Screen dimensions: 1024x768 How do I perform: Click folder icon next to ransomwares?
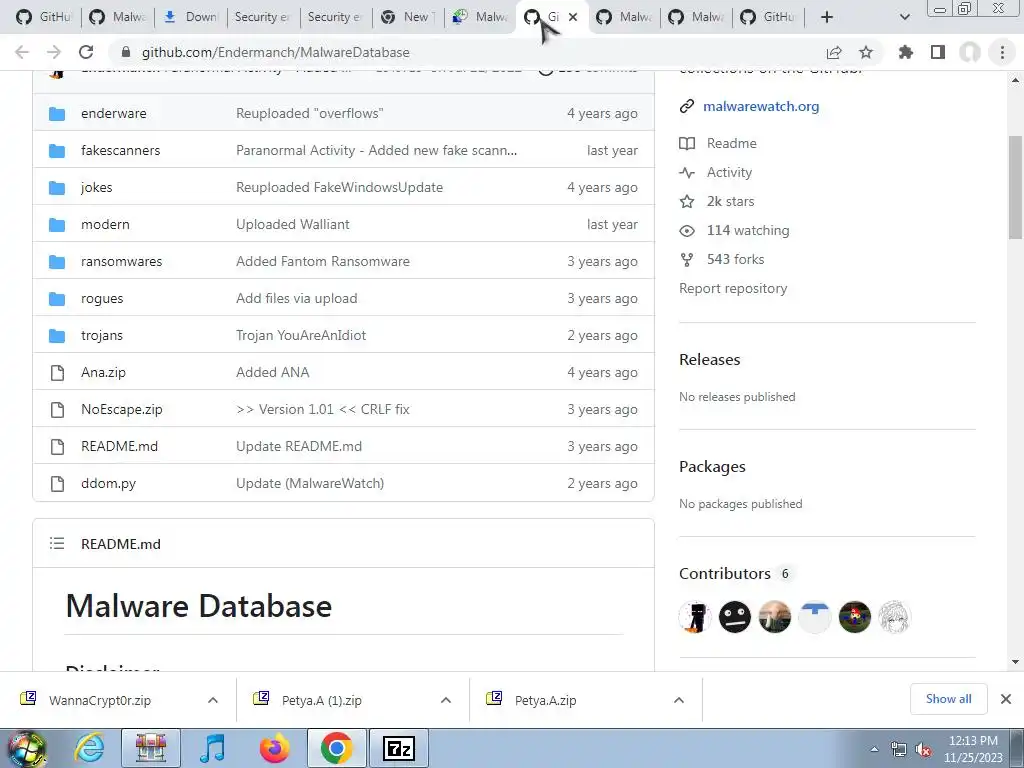[x=57, y=262]
